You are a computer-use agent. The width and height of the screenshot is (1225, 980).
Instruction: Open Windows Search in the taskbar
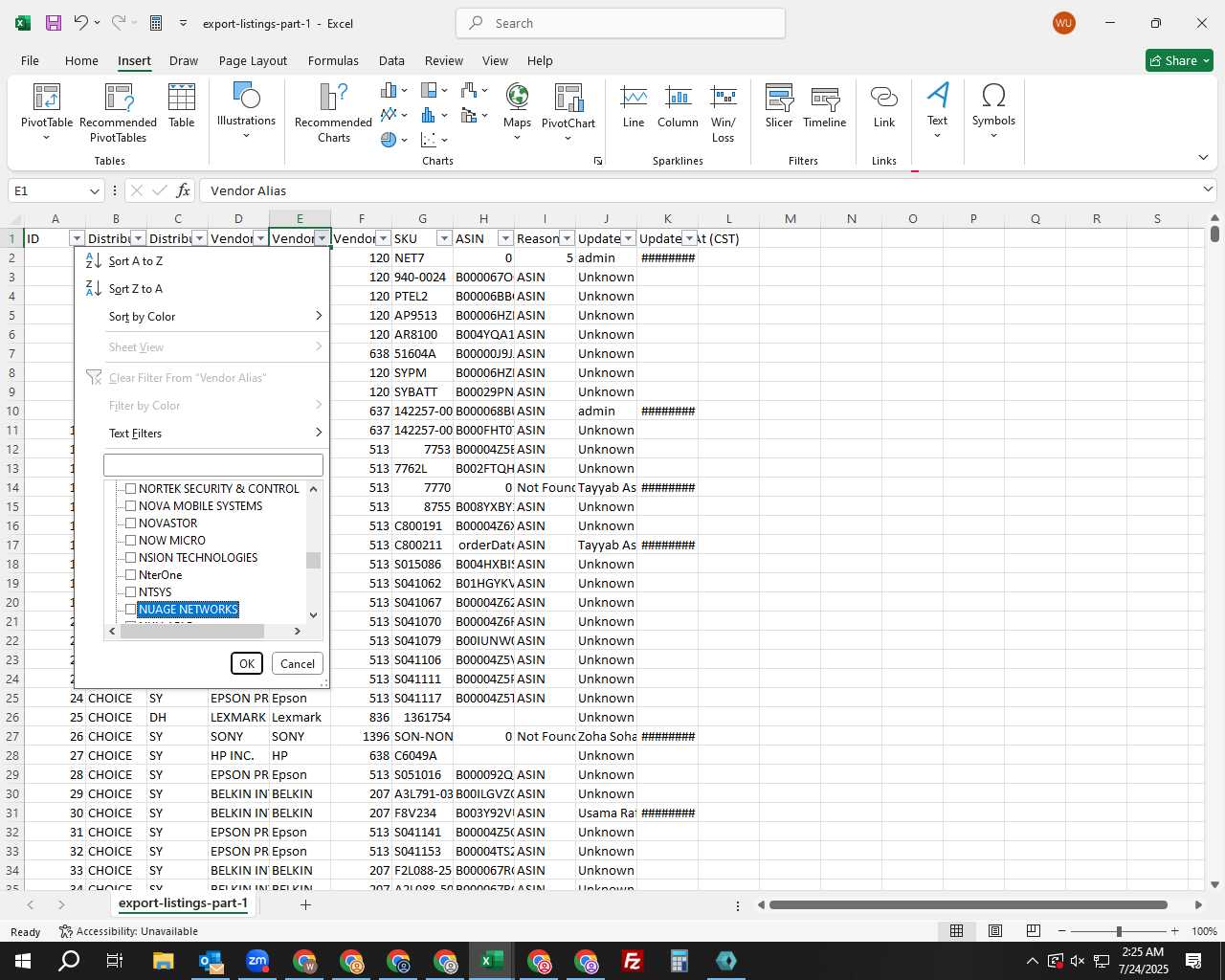(70, 961)
